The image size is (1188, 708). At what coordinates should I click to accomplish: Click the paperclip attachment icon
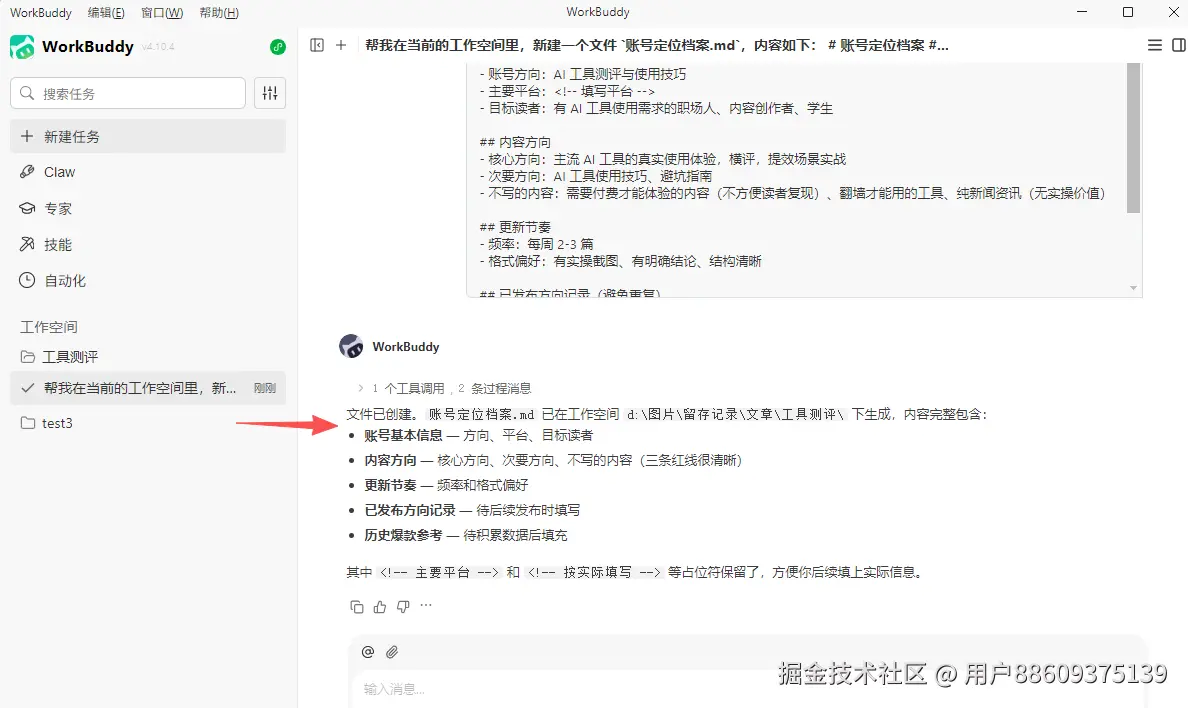click(x=392, y=652)
